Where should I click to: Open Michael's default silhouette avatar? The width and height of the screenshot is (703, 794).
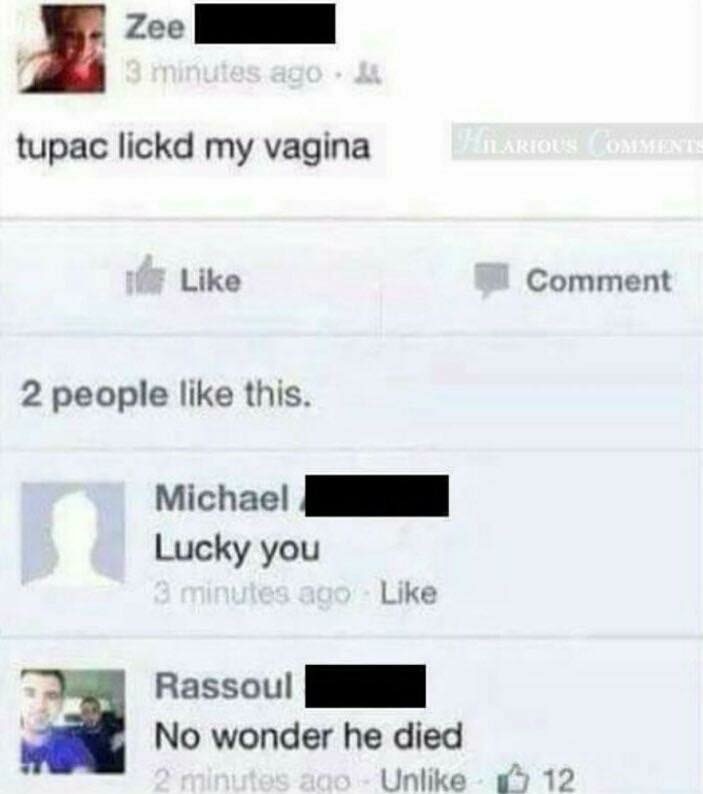(x=73, y=534)
